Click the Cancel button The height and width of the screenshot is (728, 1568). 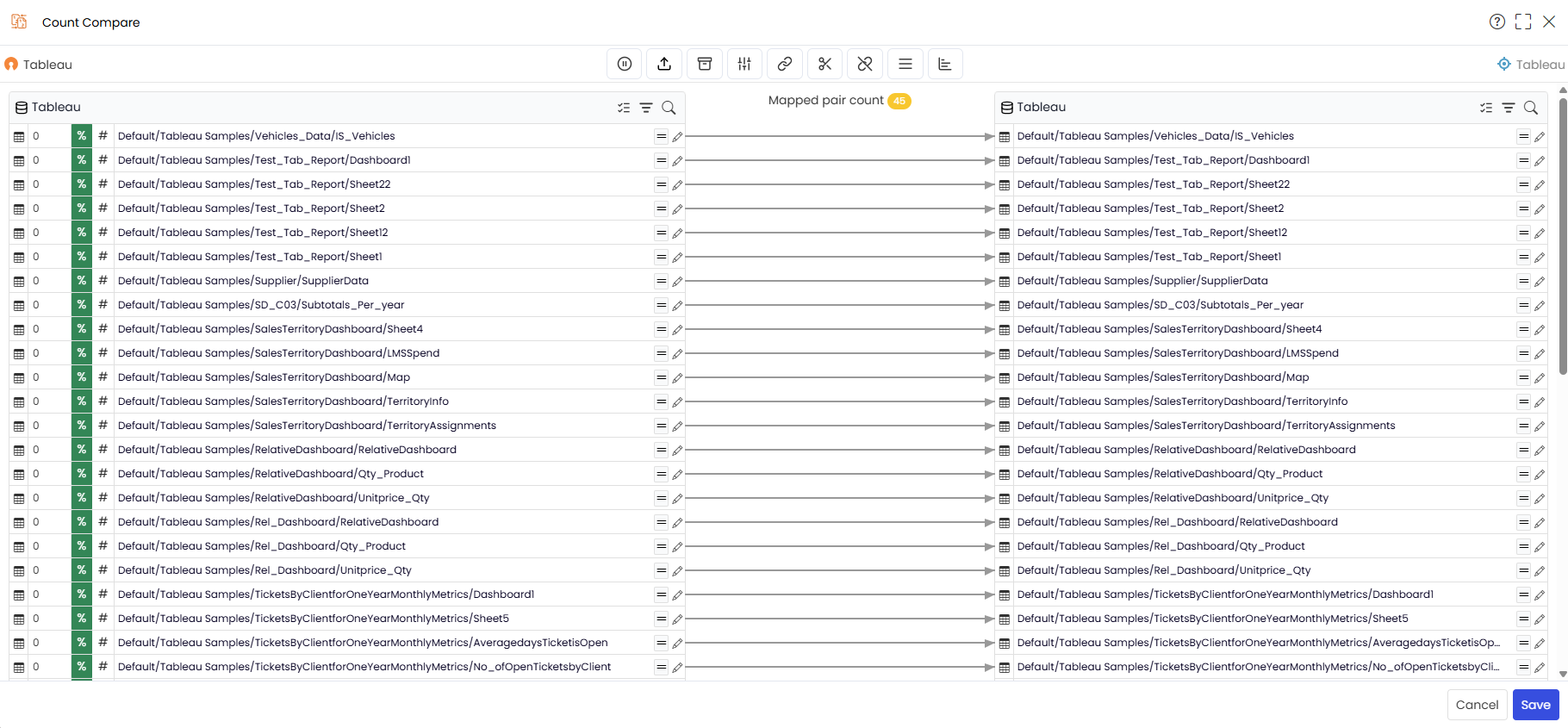point(1477,705)
